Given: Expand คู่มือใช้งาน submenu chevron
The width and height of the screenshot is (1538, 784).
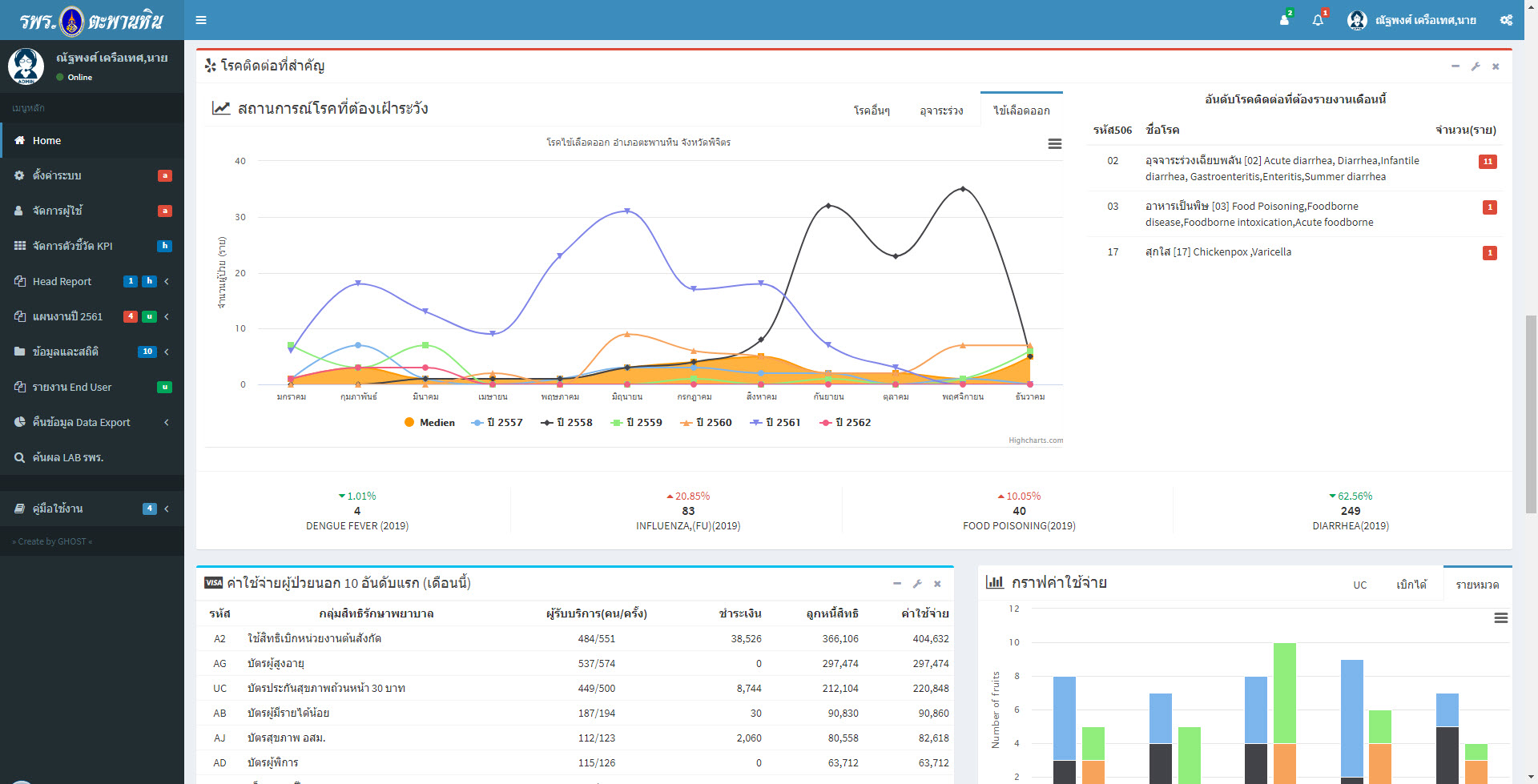Looking at the screenshot, I should [167, 509].
